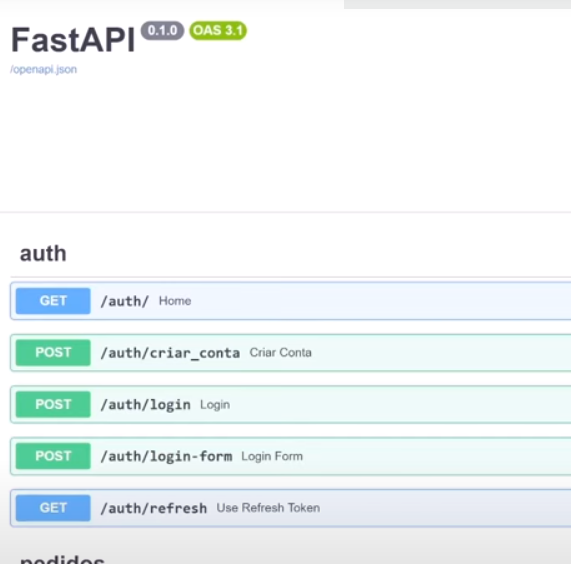
Task: Click the OAS 3.1 badge
Action: click(x=218, y=30)
